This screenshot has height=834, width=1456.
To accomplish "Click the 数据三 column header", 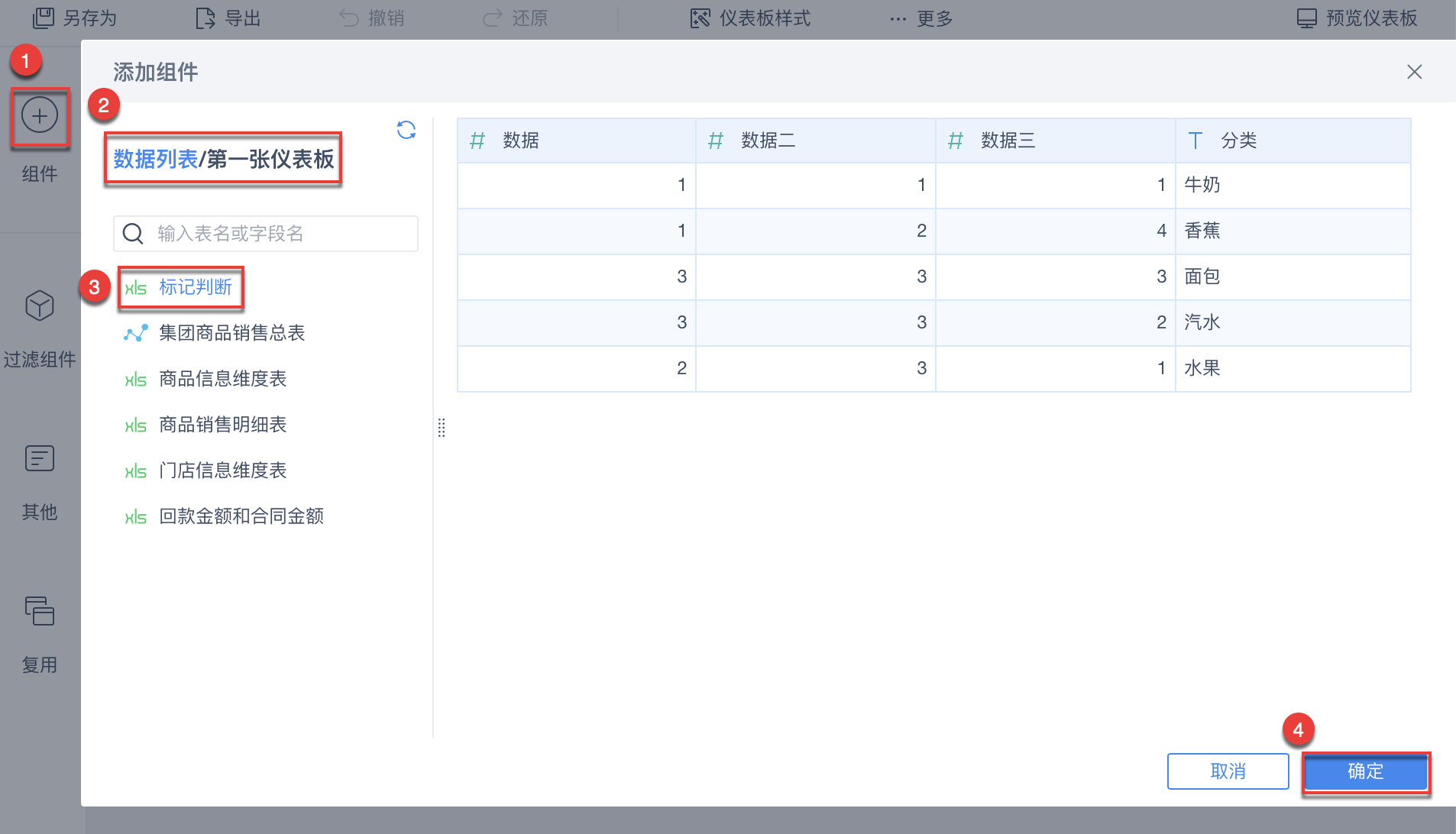I will click(x=1056, y=141).
